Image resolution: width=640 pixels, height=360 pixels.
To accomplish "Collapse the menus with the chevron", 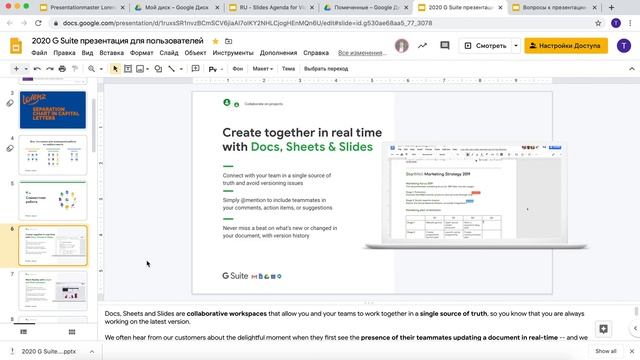I will tap(632, 69).
